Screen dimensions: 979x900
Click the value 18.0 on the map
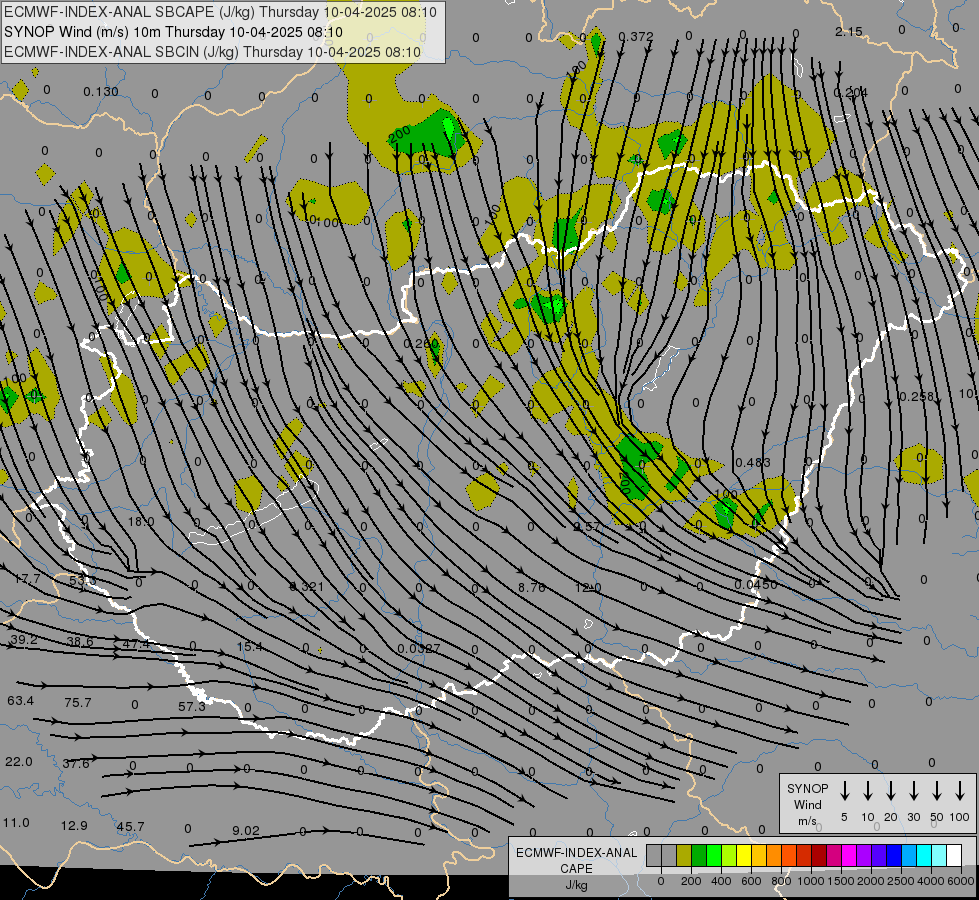coord(141,522)
